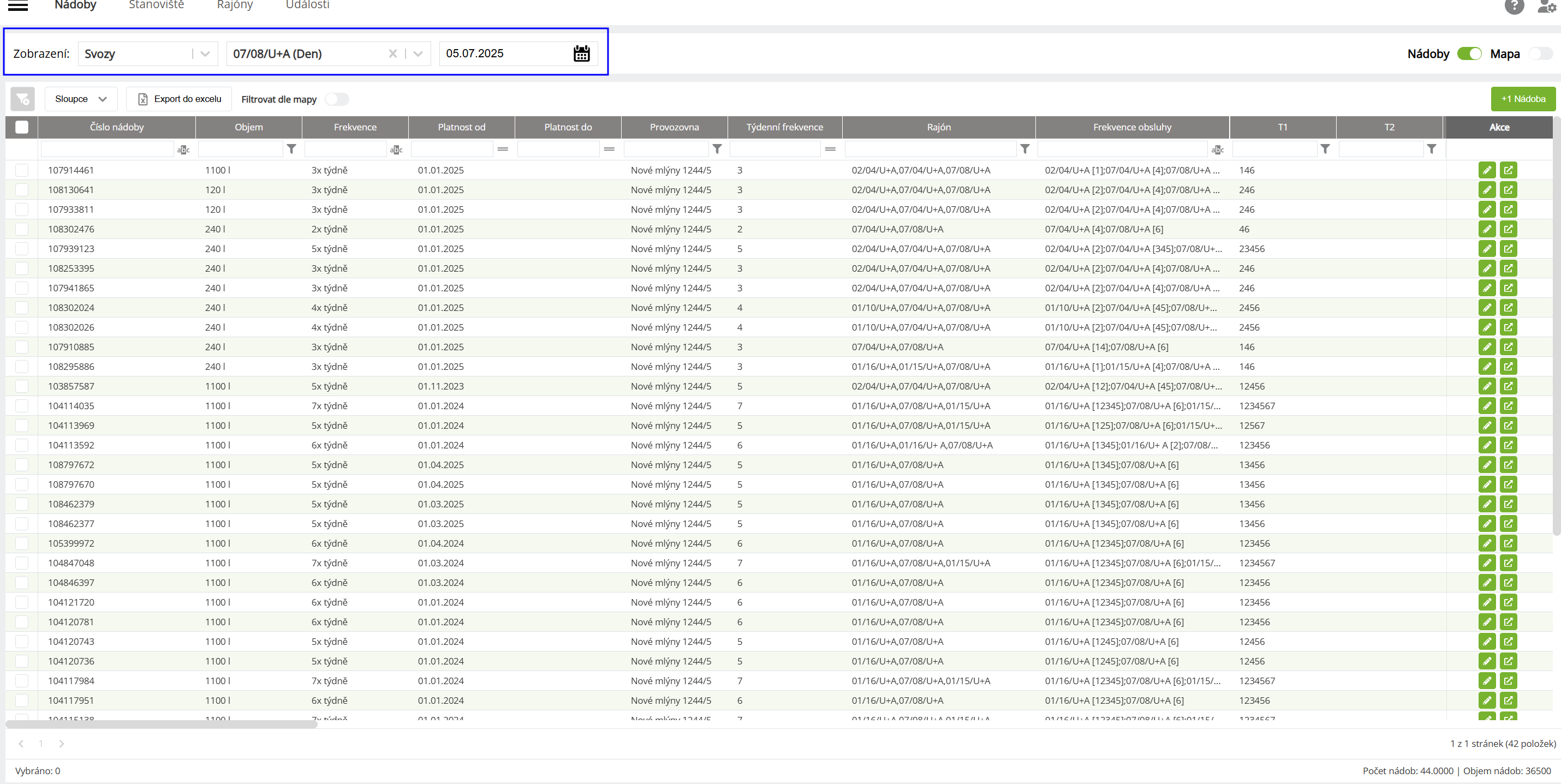Edit container 107914461 with pencil icon

(x=1486, y=170)
